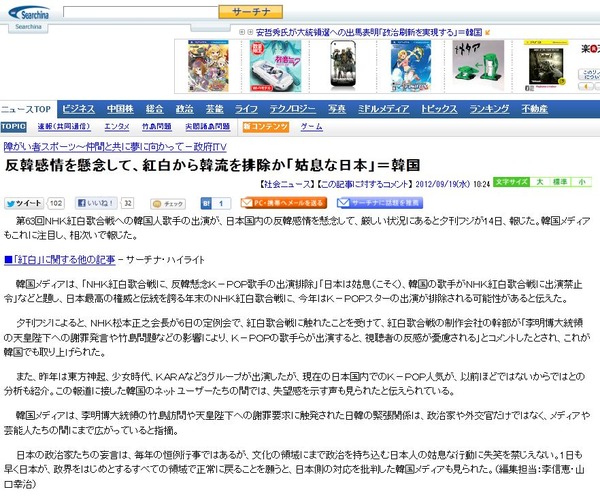Image resolution: width=600 pixels, height=496 pixels.
Task: Open the 尖閣諸島問題 topic link
Action: click(208, 127)
